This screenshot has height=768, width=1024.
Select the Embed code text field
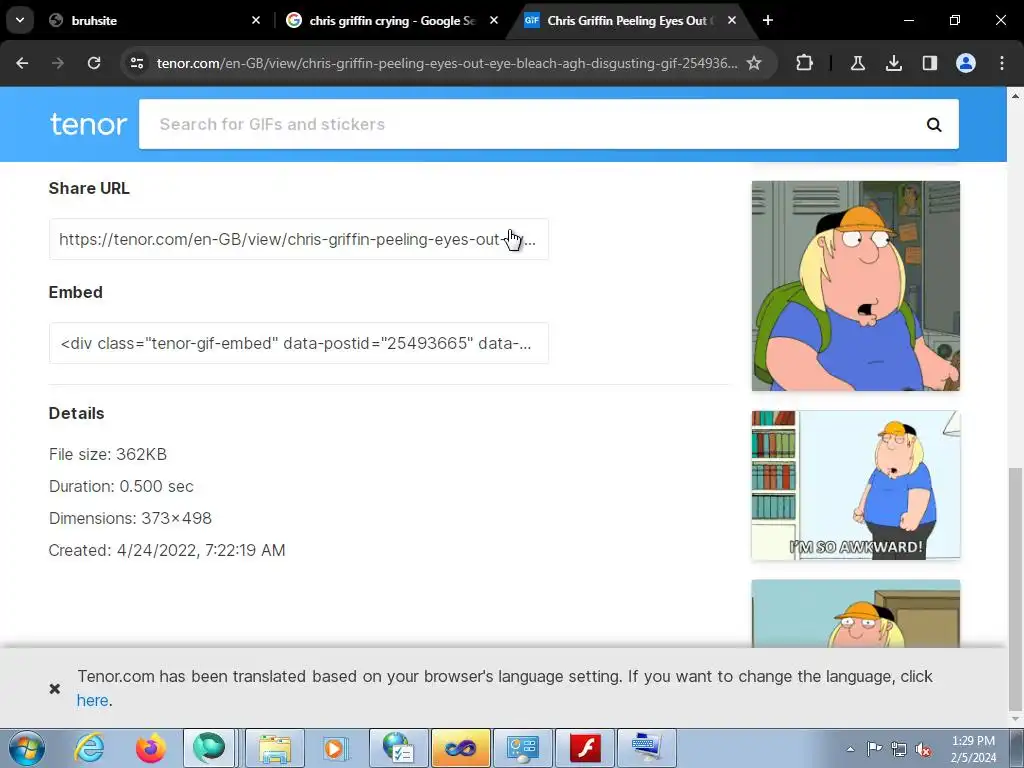(x=298, y=343)
